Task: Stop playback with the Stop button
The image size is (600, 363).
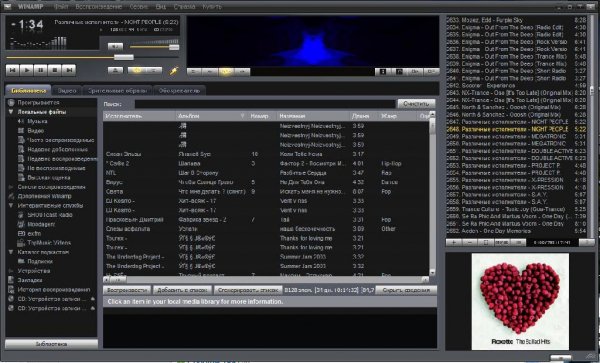Action: coord(55,70)
